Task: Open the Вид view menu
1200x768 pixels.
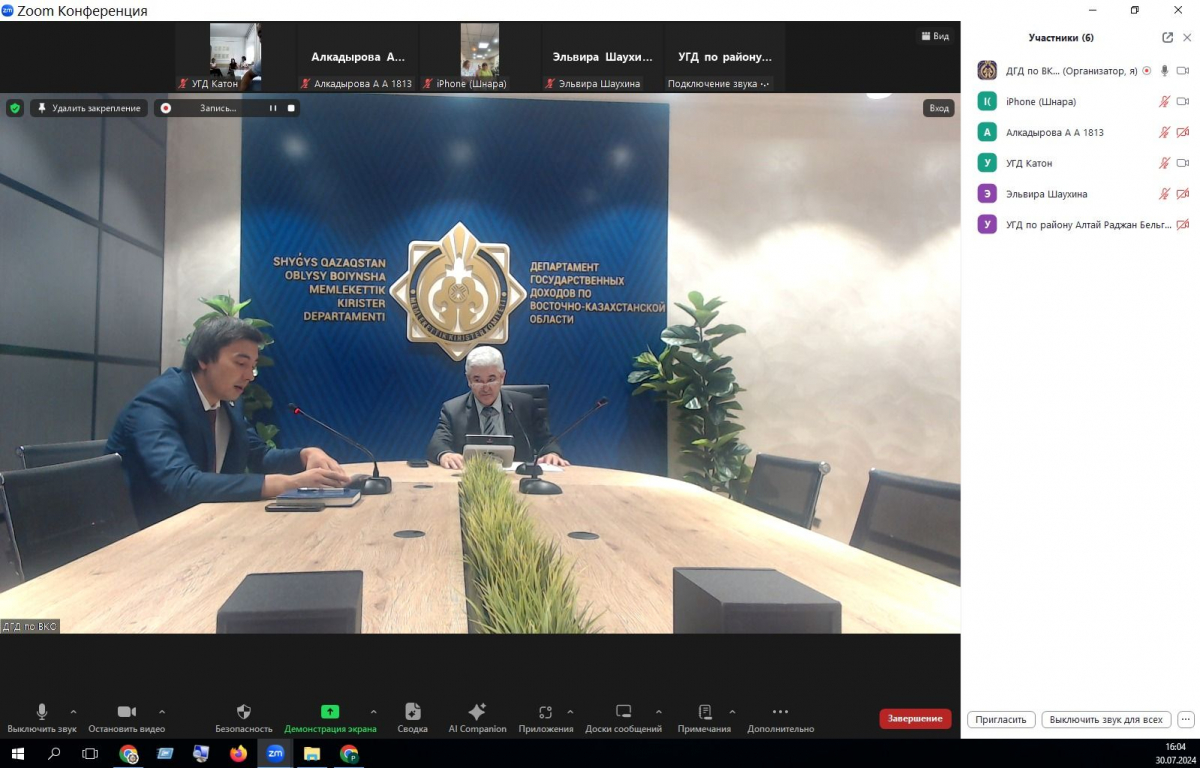Action: click(935, 36)
